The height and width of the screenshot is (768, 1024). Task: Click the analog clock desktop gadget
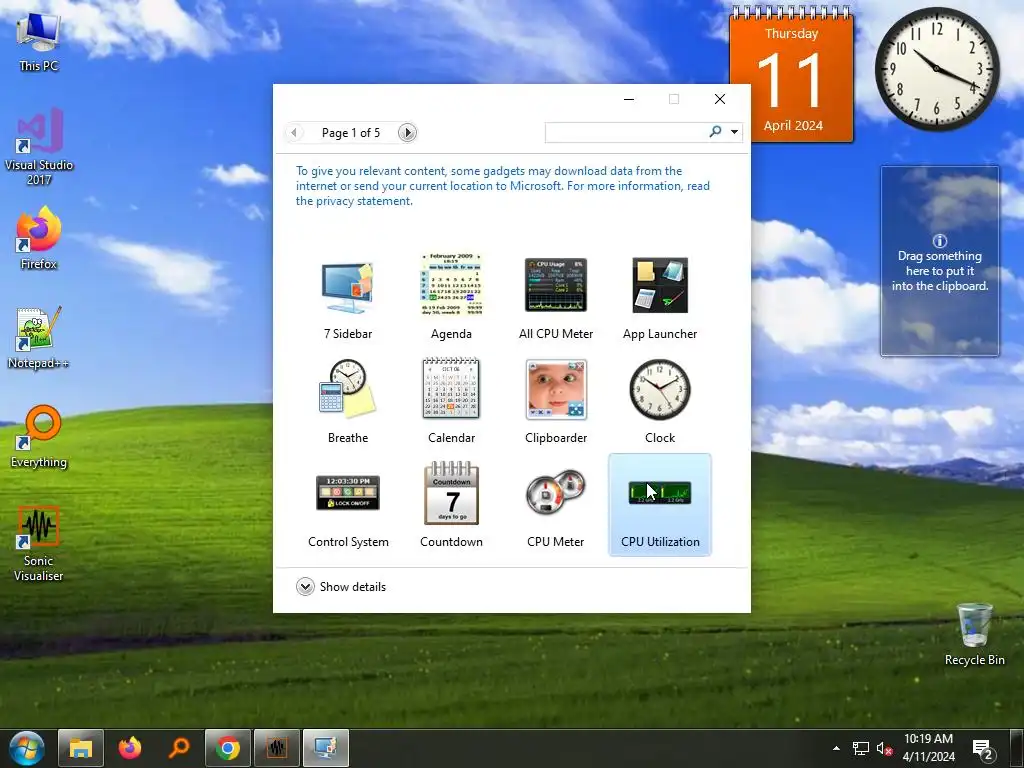tap(937, 69)
